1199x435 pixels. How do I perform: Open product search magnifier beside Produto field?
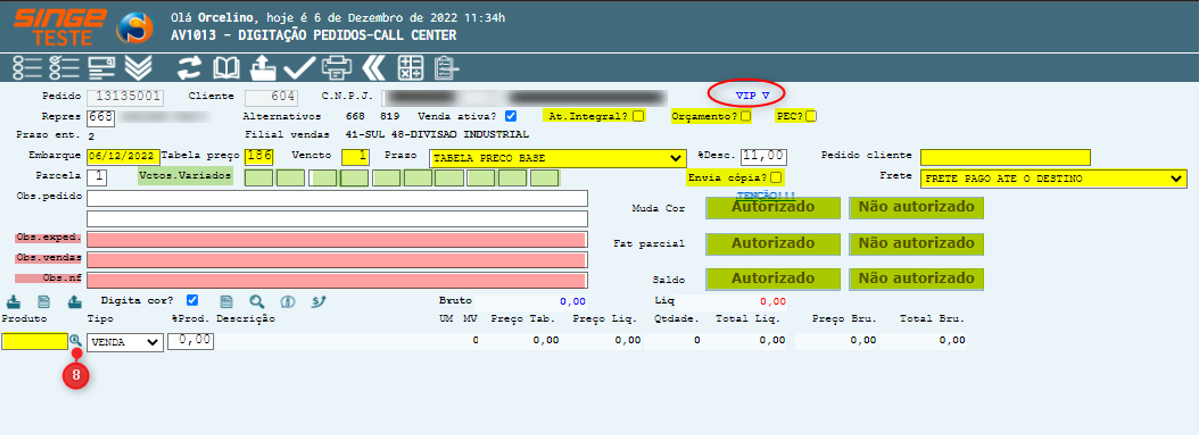76,341
